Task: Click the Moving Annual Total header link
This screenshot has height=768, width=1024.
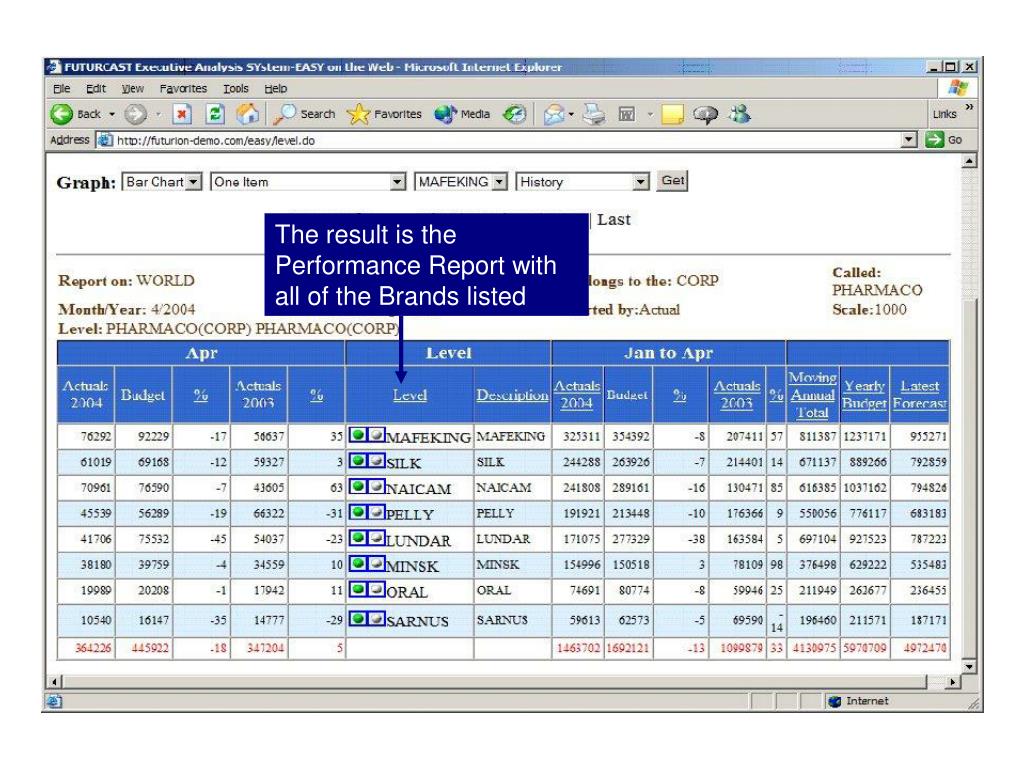Action: [x=812, y=394]
